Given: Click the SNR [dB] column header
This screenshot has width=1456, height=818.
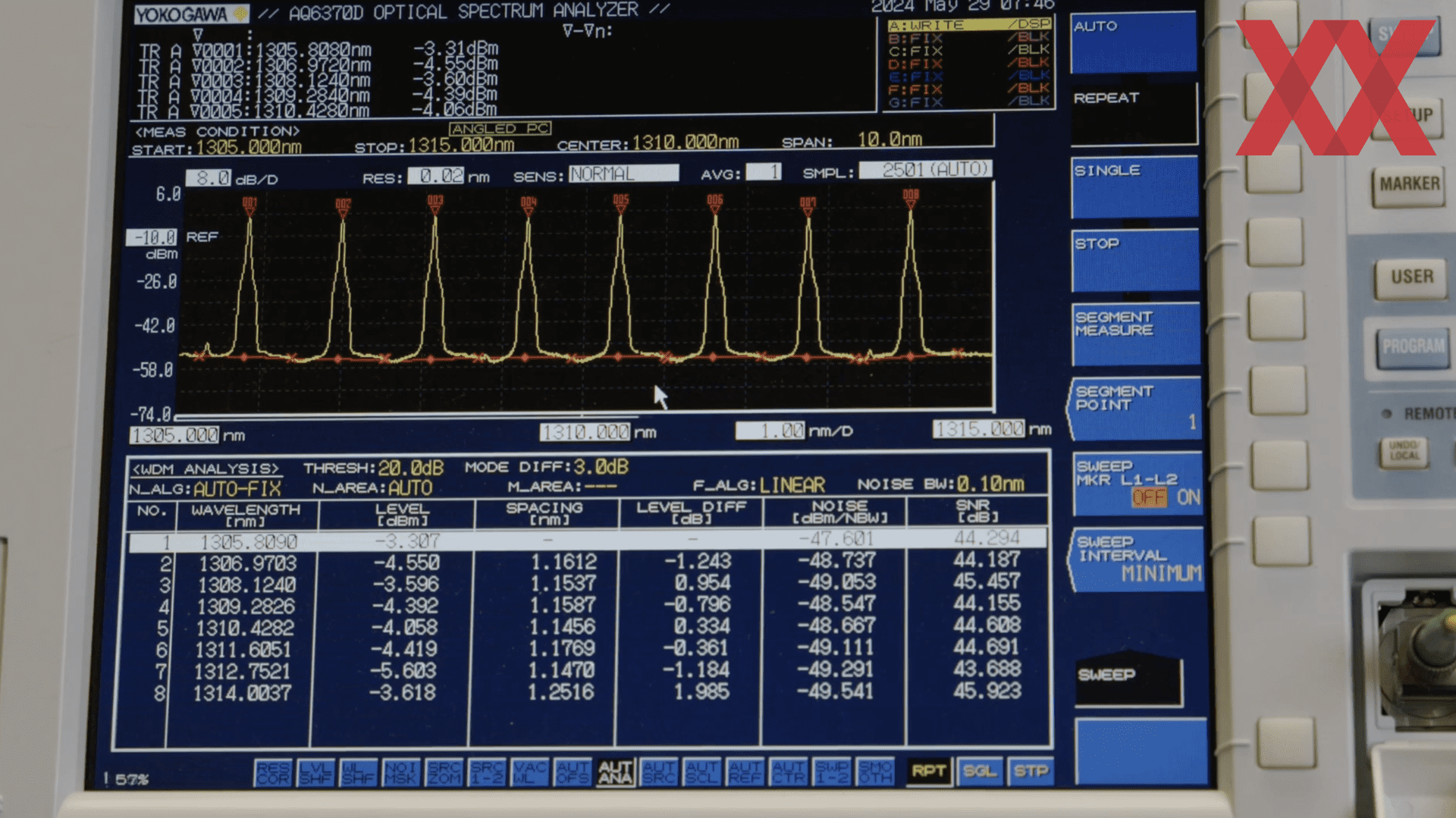Looking at the screenshot, I should (x=977, y=510).
